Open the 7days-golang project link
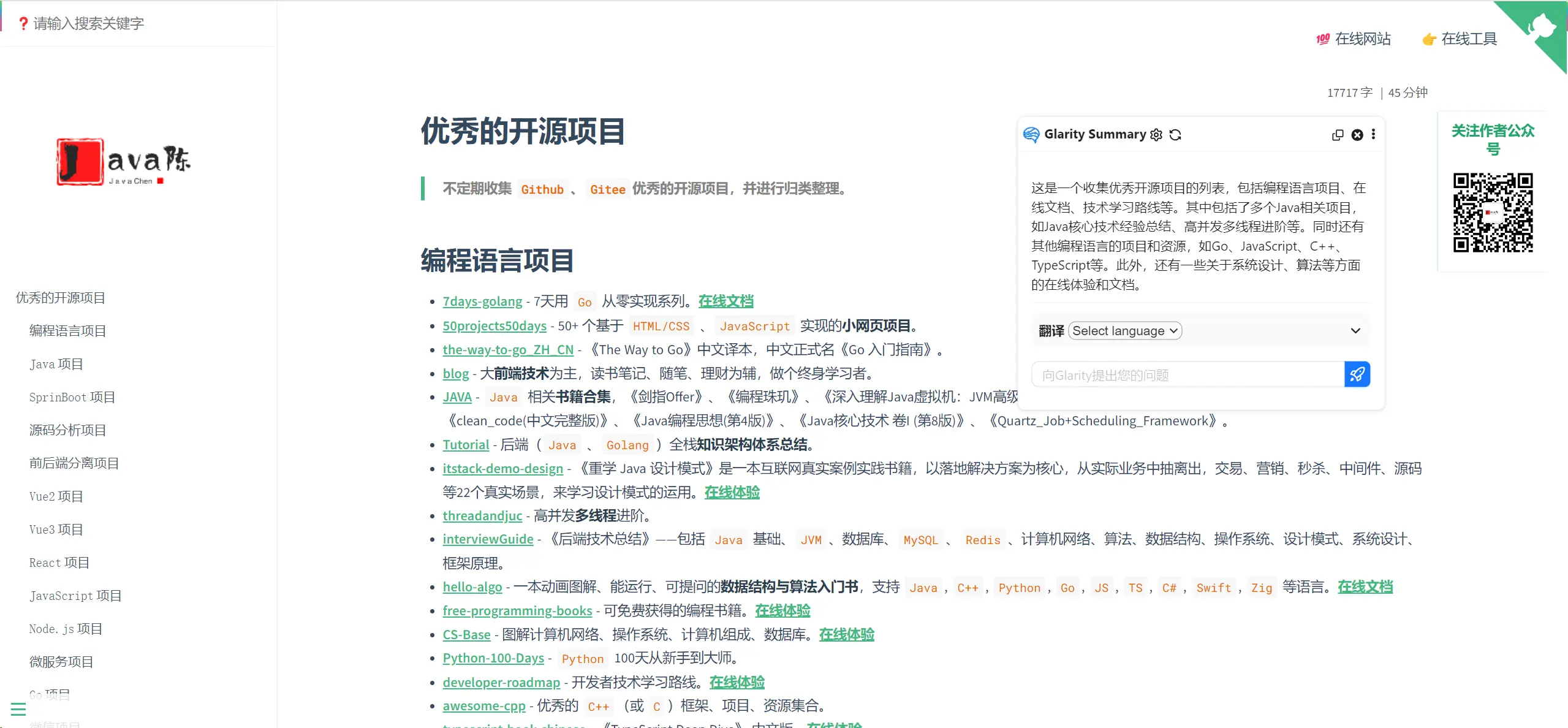1568x728 pixels. (482, 301)
